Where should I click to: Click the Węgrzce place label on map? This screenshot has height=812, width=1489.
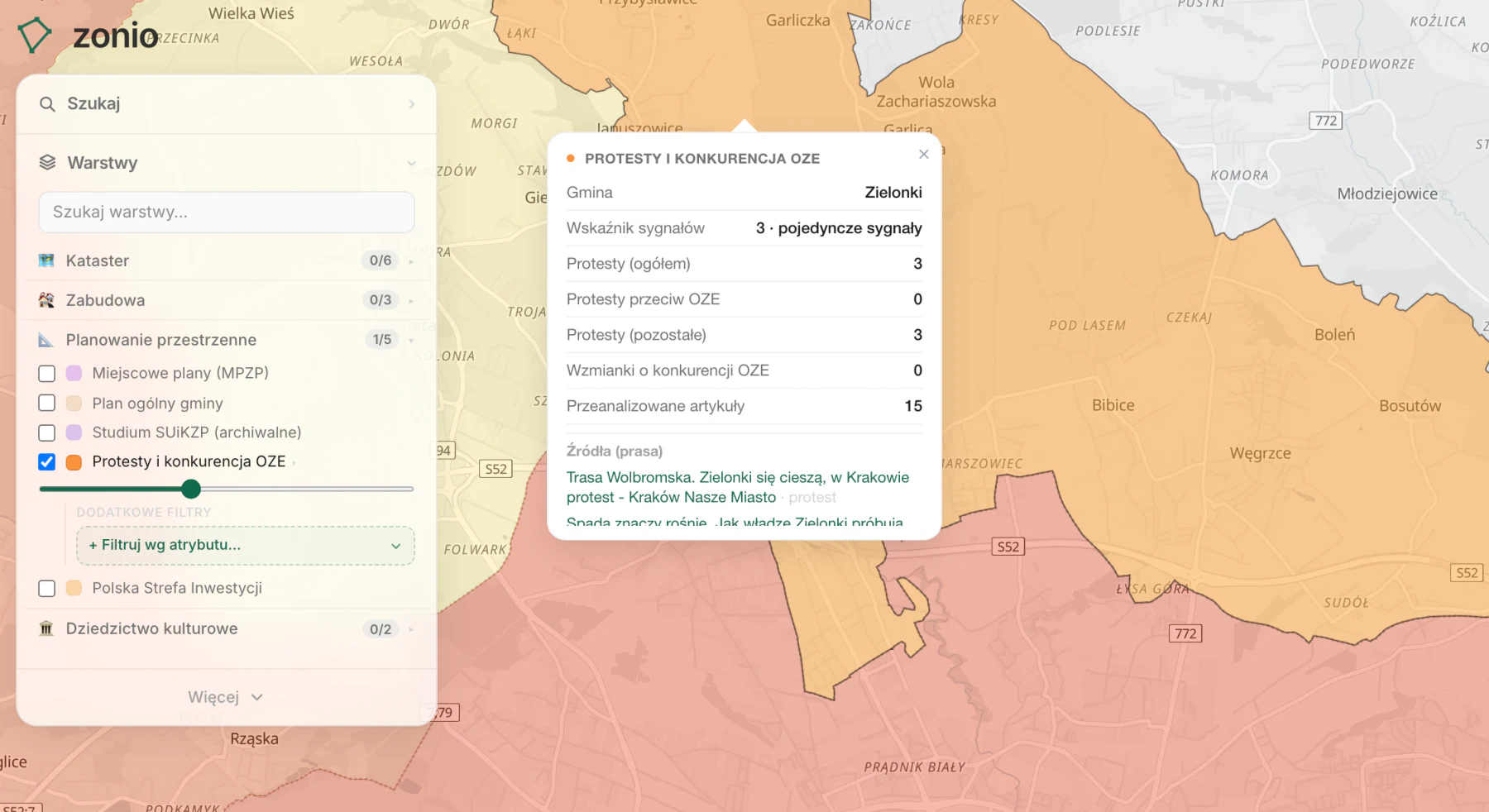[1260, 453]
